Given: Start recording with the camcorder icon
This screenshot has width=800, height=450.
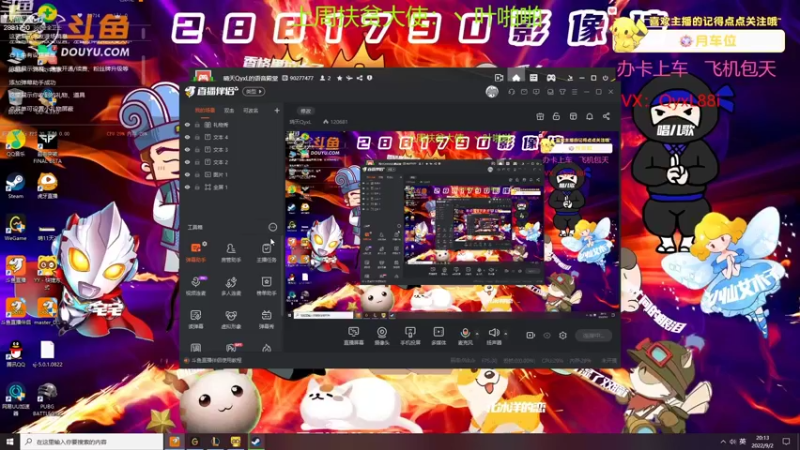Looking at the screenshot, I should [x=531, y=335].
